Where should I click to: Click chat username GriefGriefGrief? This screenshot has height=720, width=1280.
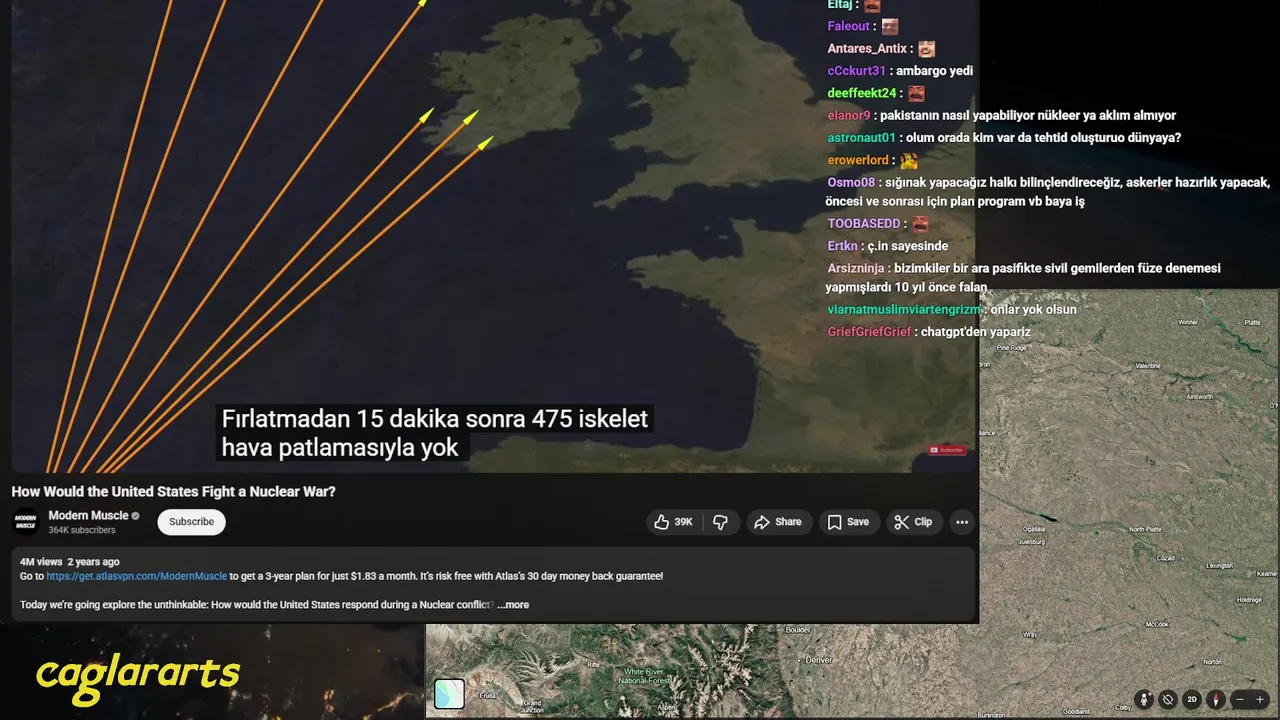pyautogui.click(x=869, y=332)
